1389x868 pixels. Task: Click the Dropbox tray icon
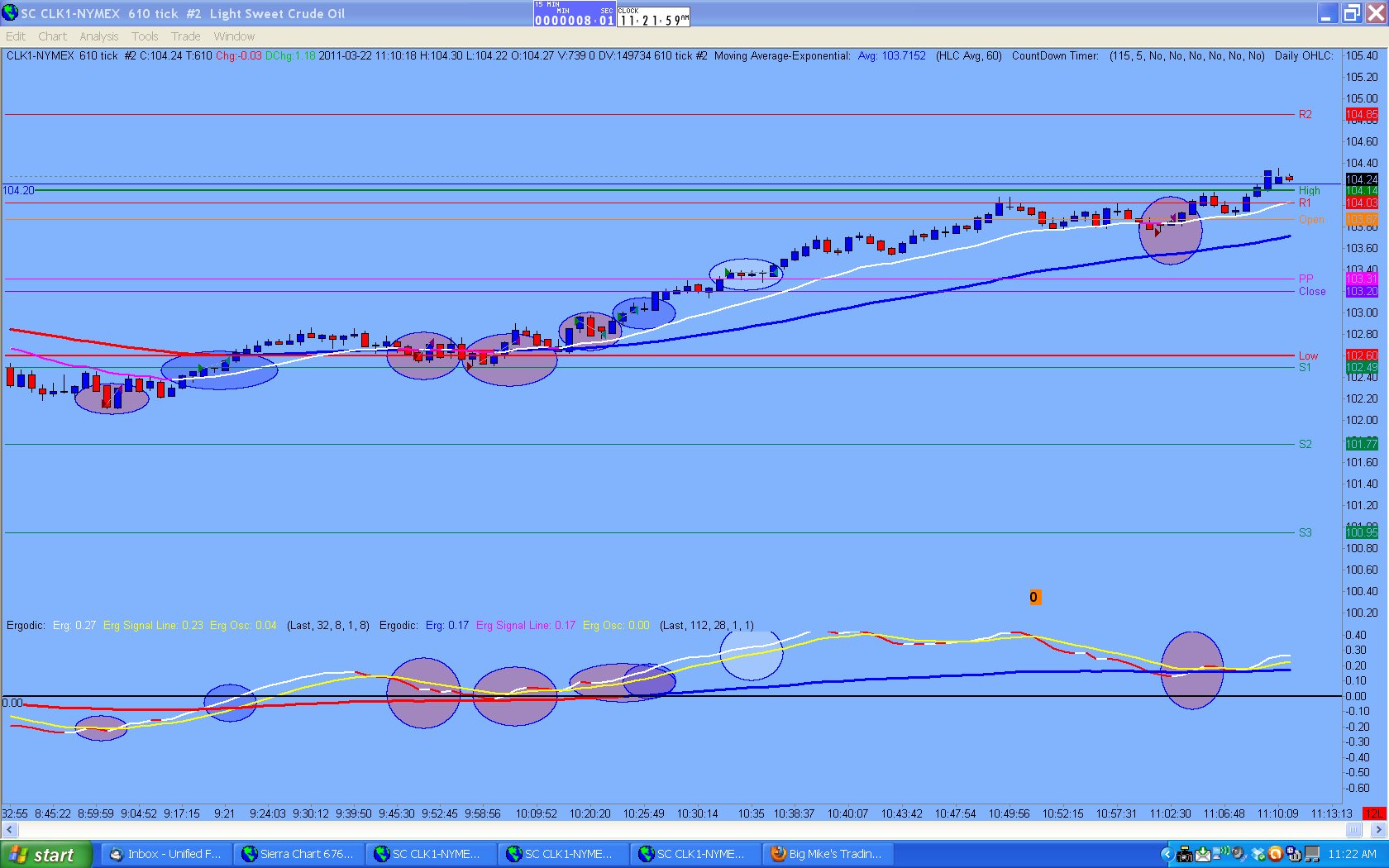tap(1258, 855)
